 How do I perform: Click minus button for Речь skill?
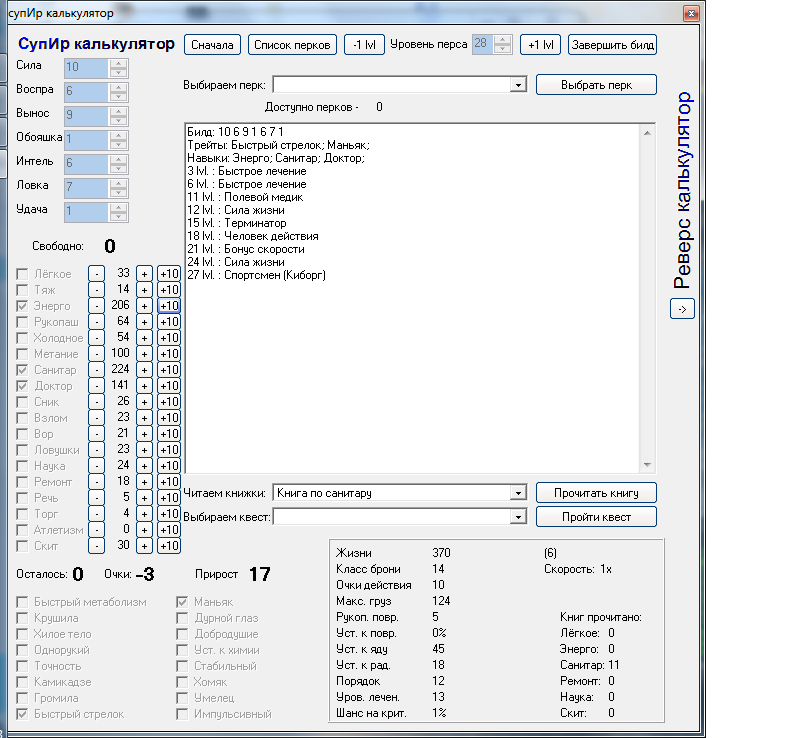[96, 498]
